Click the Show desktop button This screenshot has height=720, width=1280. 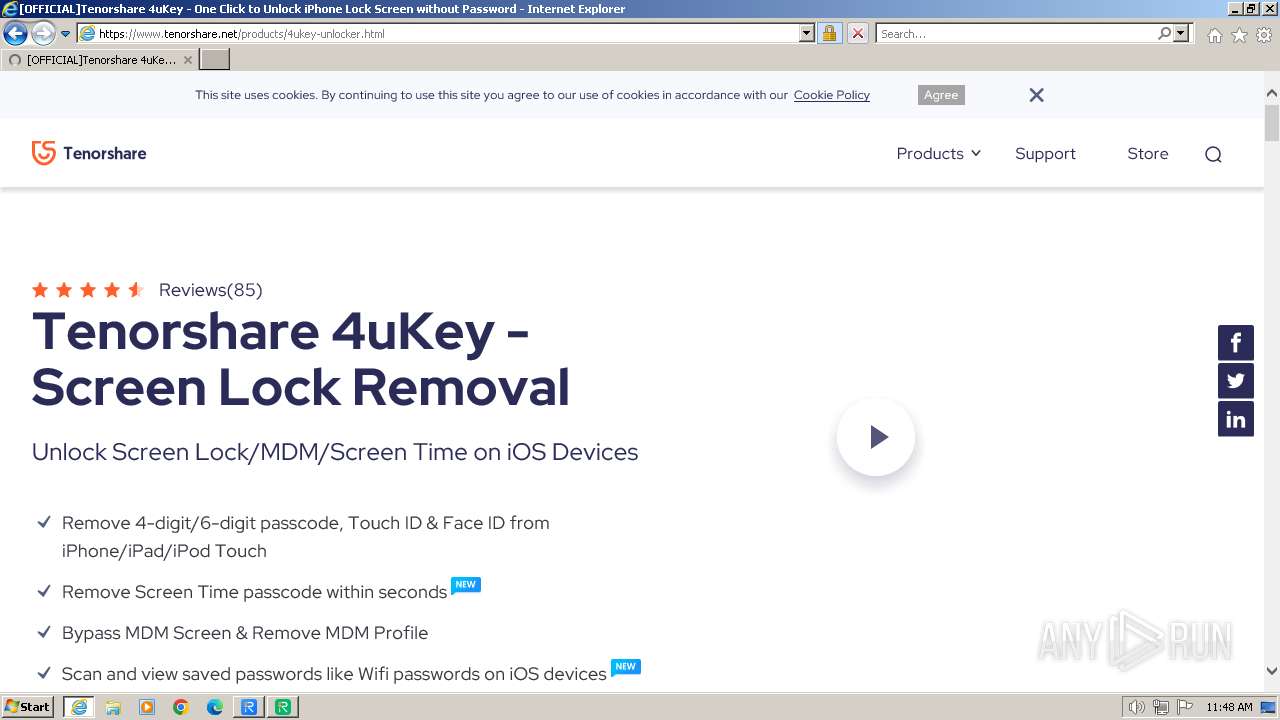click(1269, 707)
